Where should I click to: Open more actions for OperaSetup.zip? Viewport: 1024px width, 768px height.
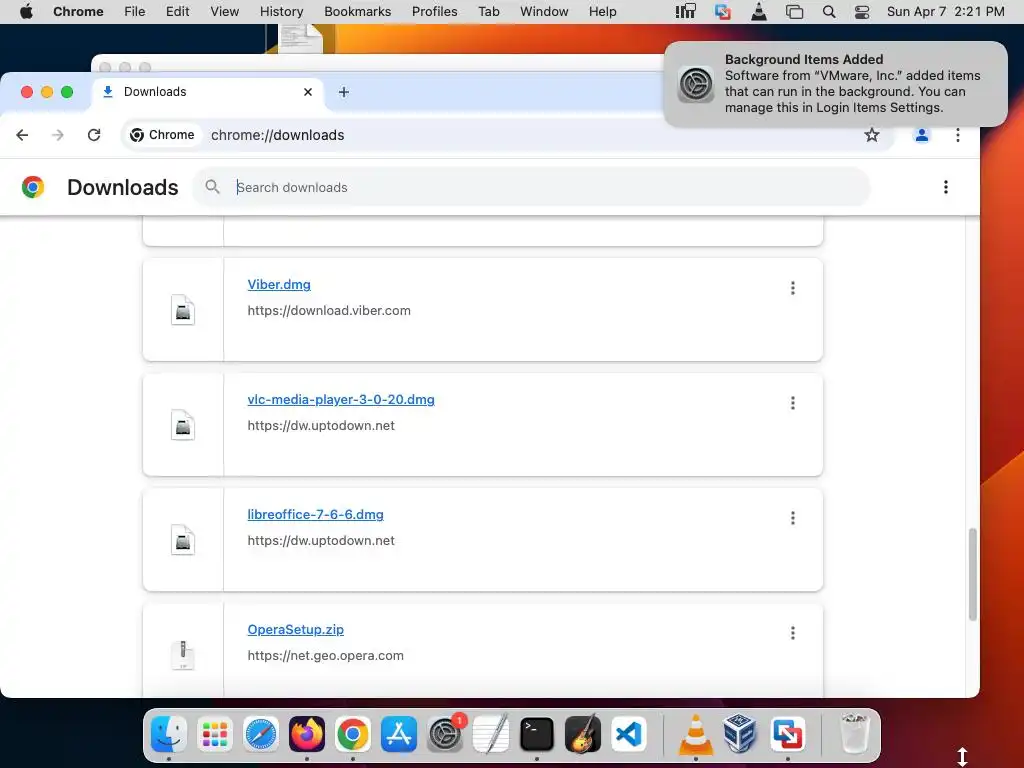[x=793, y=633]
